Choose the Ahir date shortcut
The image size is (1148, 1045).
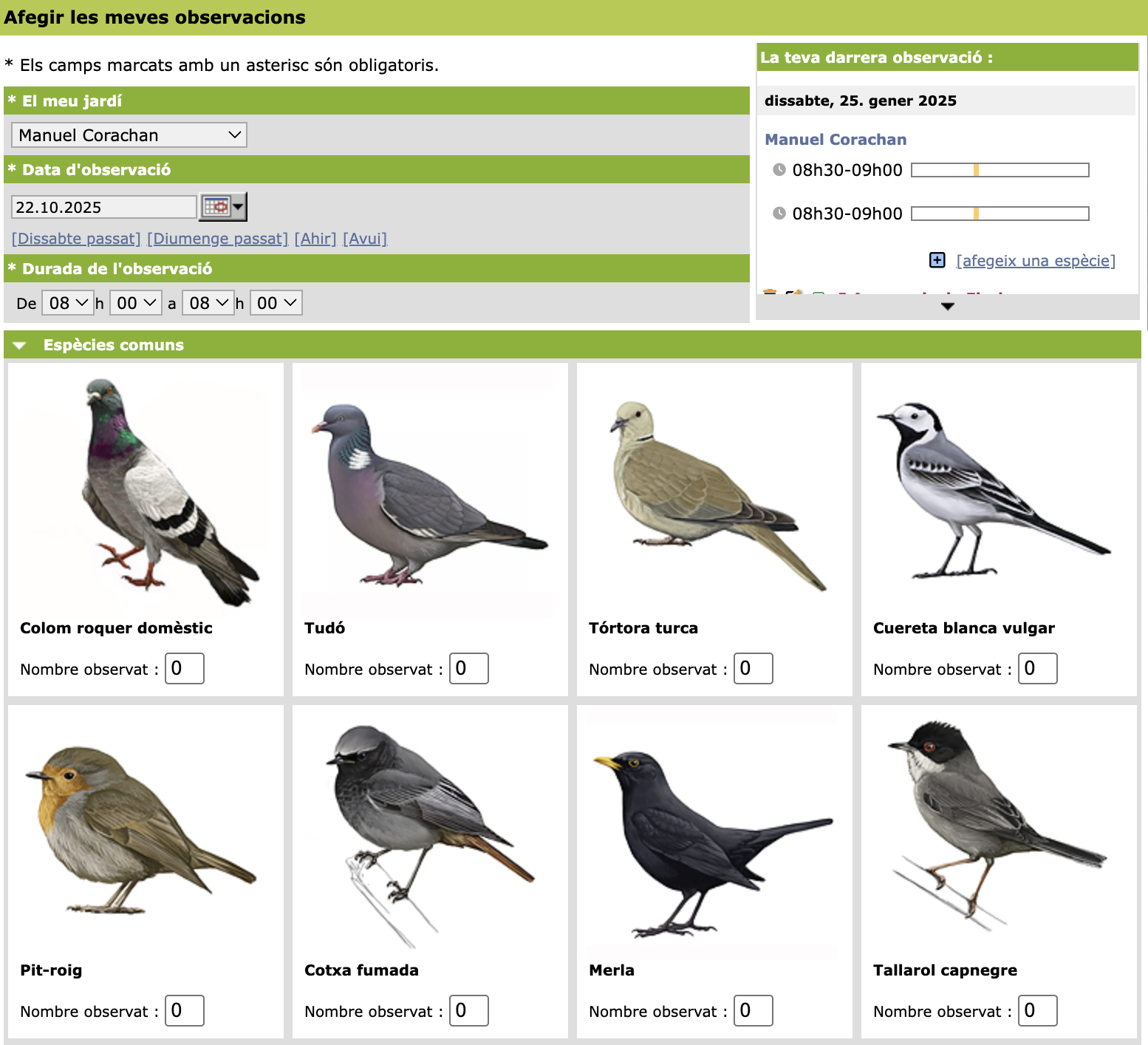(x=315, y=239)
